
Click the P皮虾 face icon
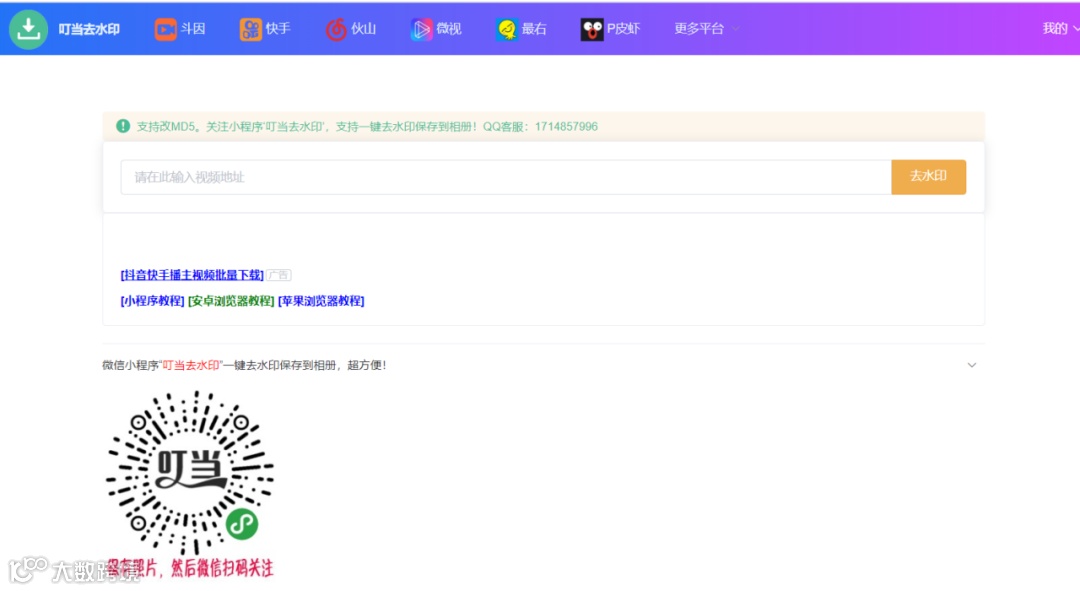(592, 29)
